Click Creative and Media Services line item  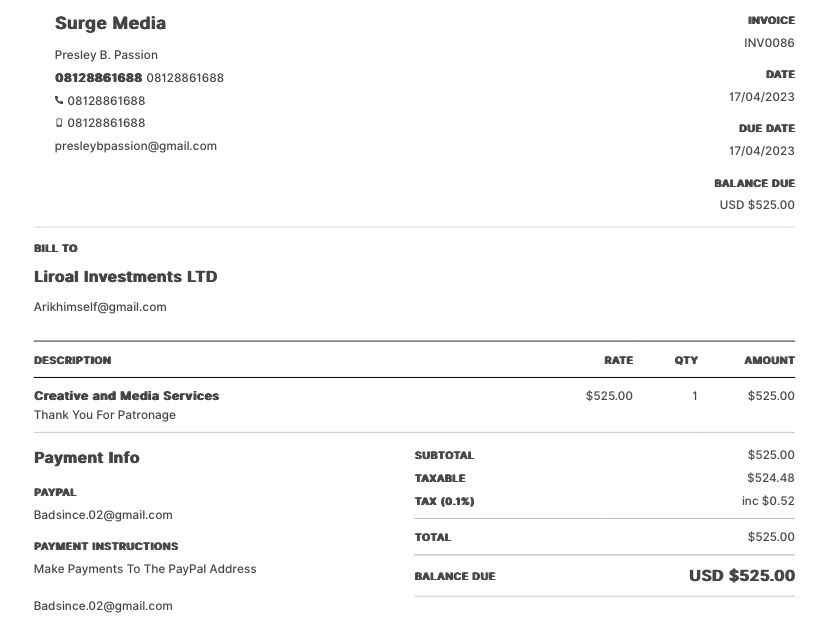[x=126, y=395]
